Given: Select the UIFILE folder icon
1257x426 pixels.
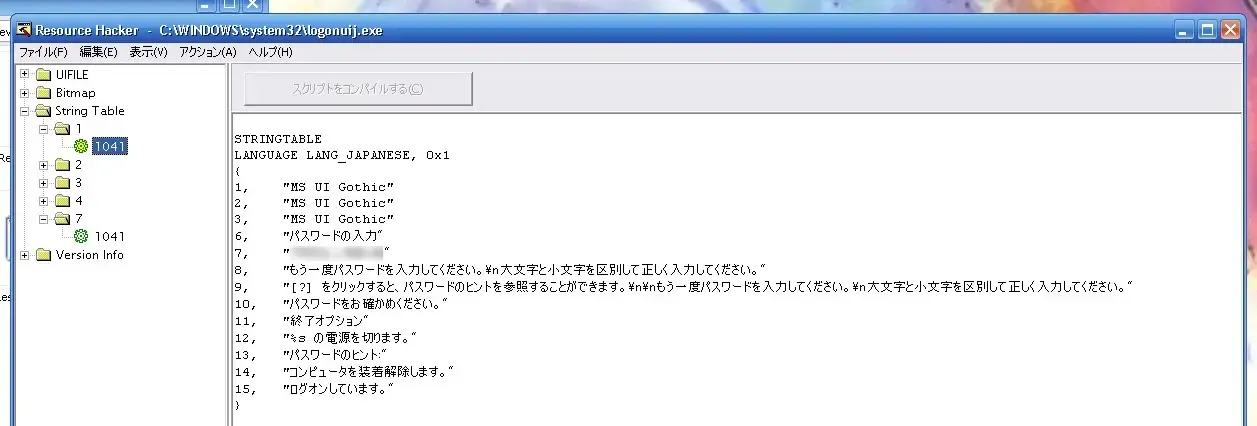Looking at the screenshot, I should [43, 75].
